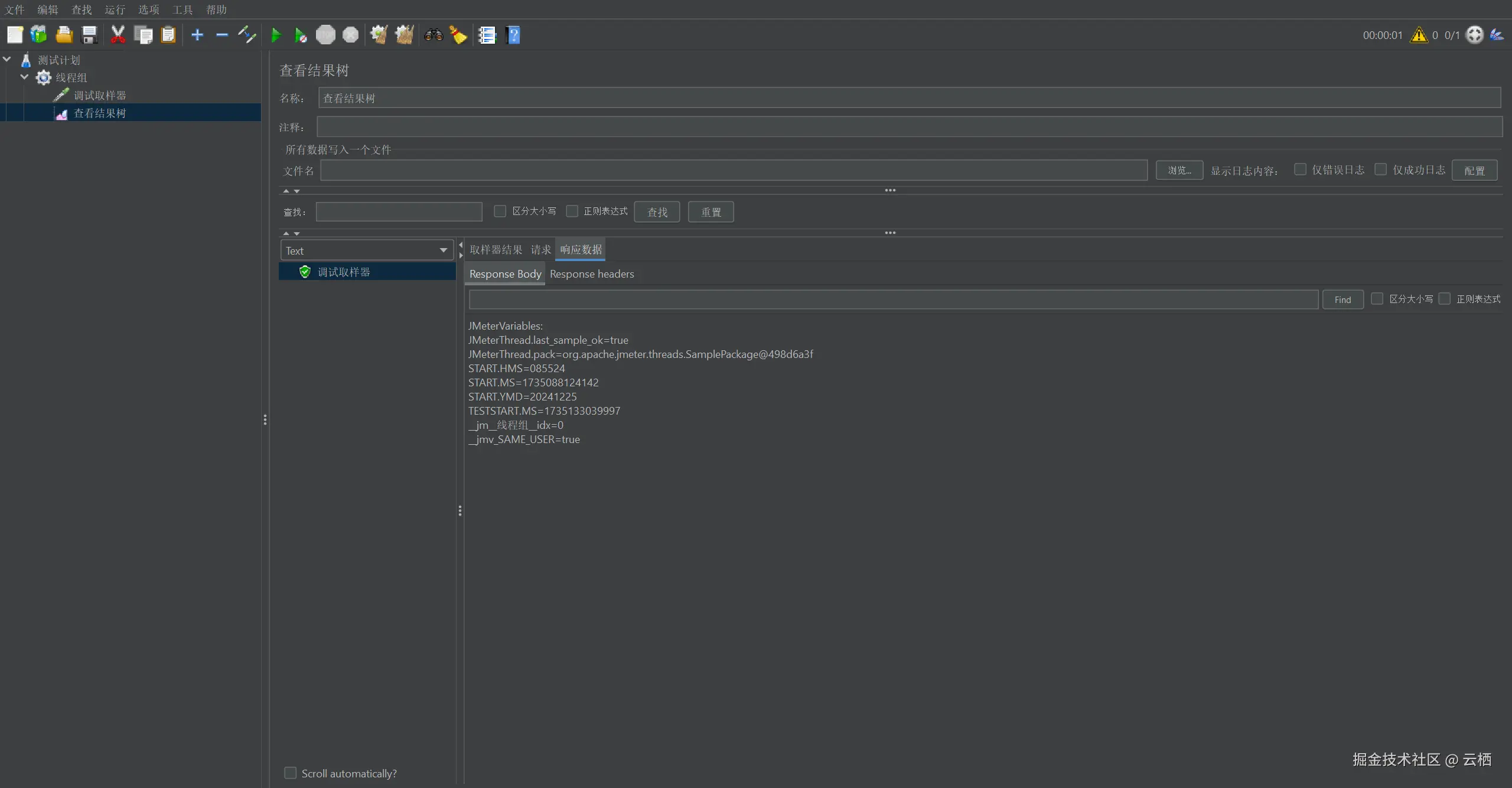Click the scissors Cut icon
Viewport: 1512px width, 788px height.
click(118, 35)
